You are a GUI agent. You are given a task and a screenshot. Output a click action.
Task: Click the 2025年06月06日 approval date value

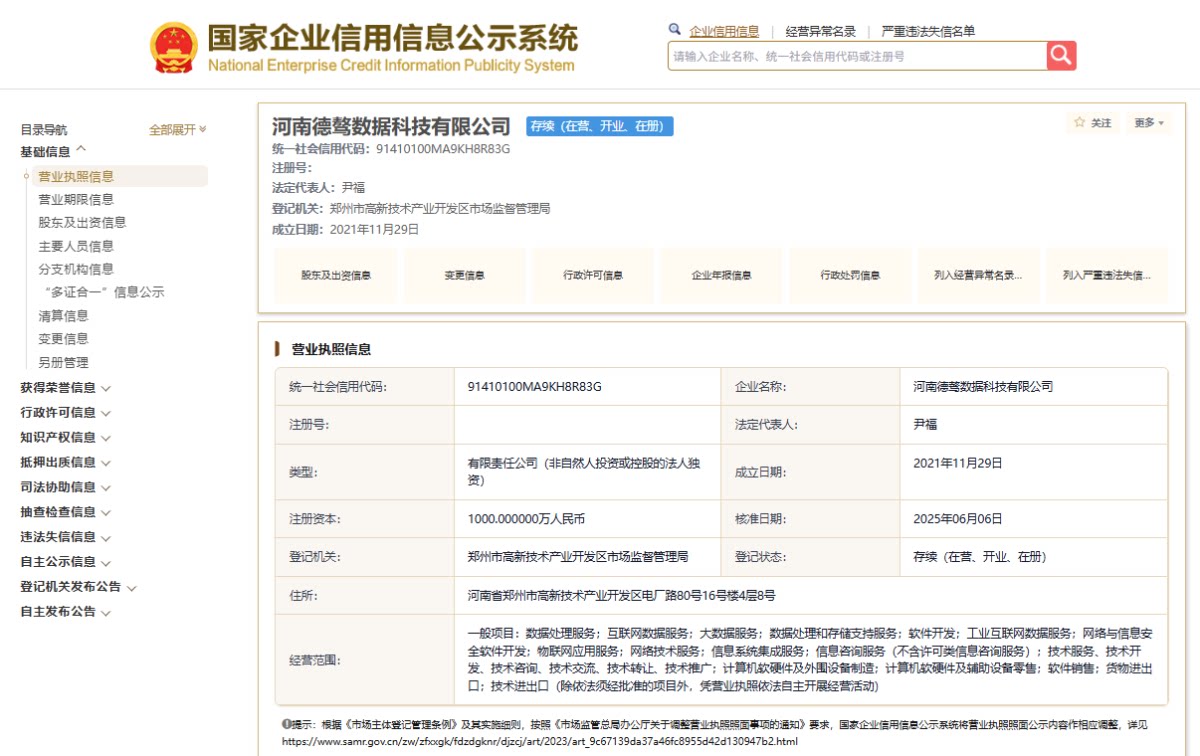tap(957, 519)
